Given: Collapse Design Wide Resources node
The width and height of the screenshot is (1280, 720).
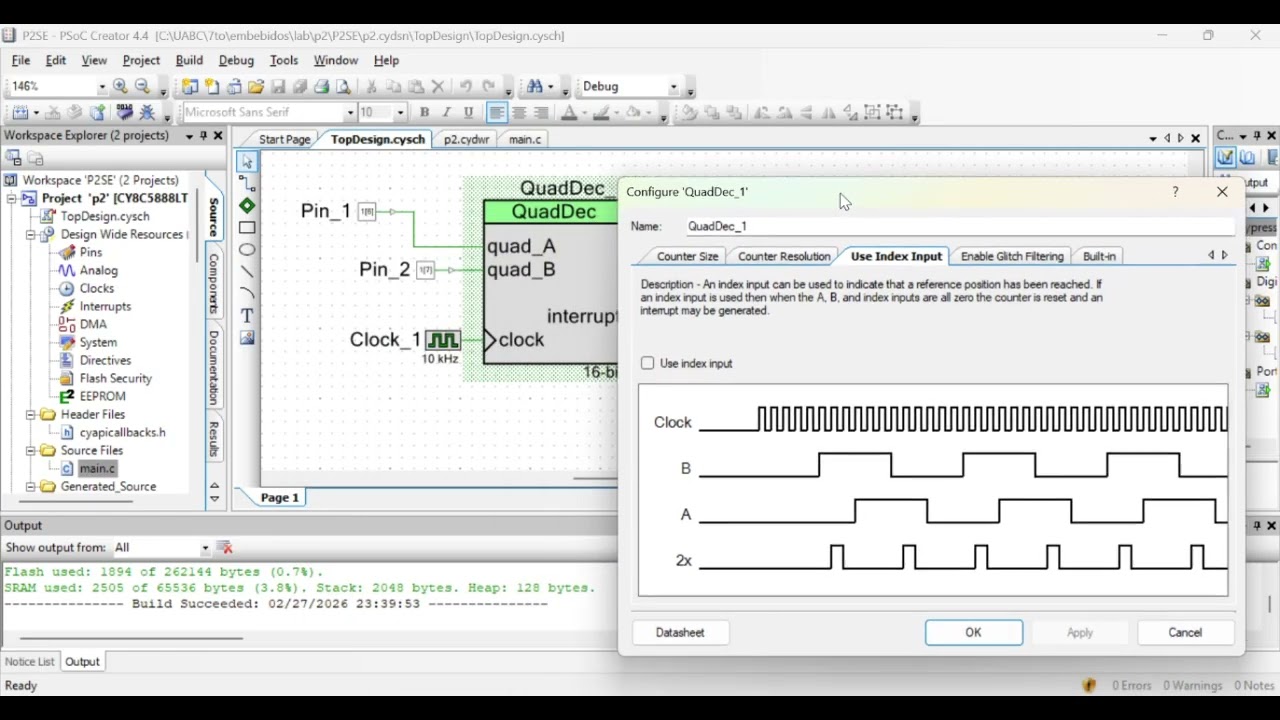Looking at the screenshot, I should (x=30, y=234).
